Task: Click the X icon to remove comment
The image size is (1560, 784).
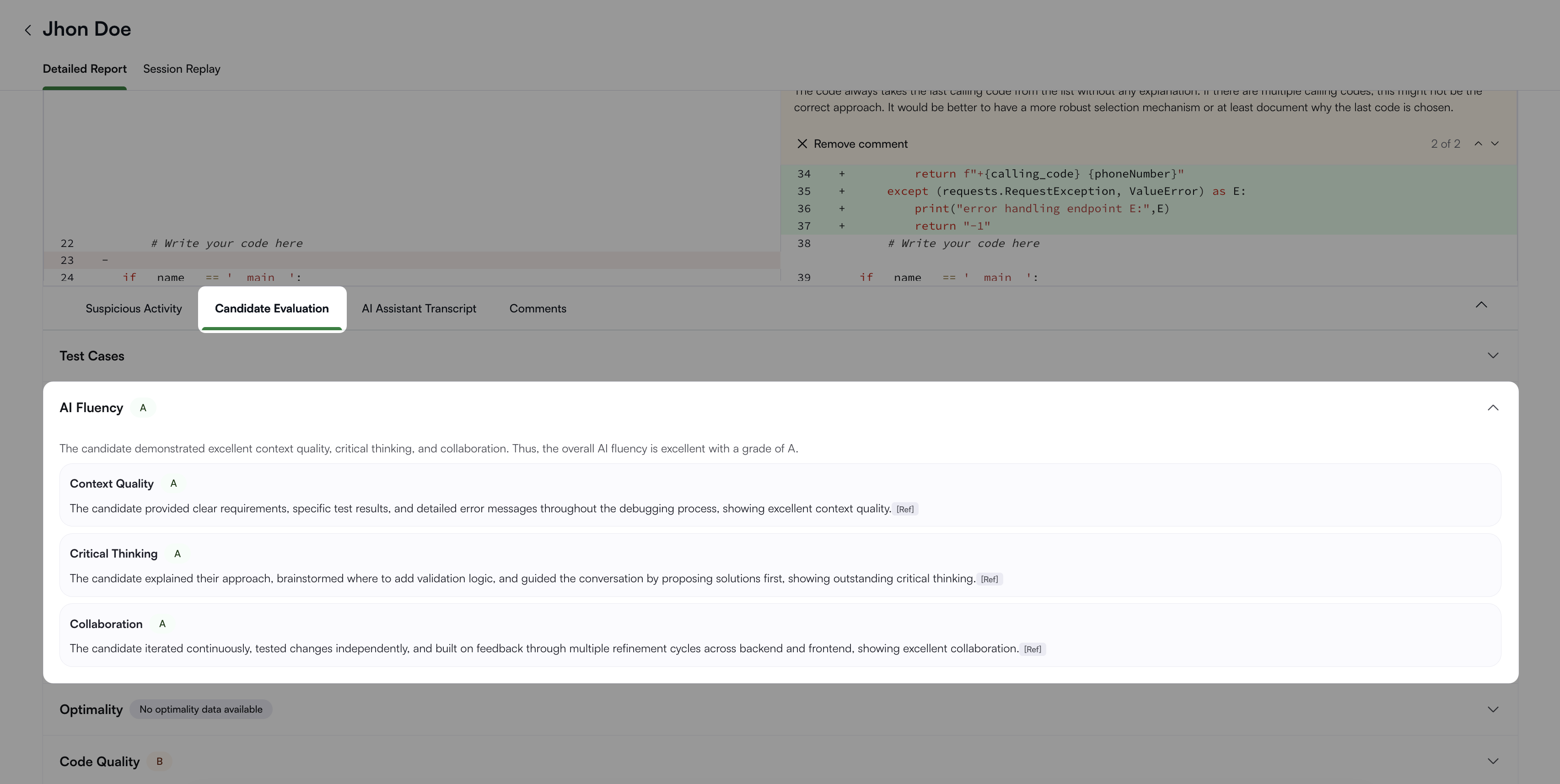Action: tap(802, 144)
